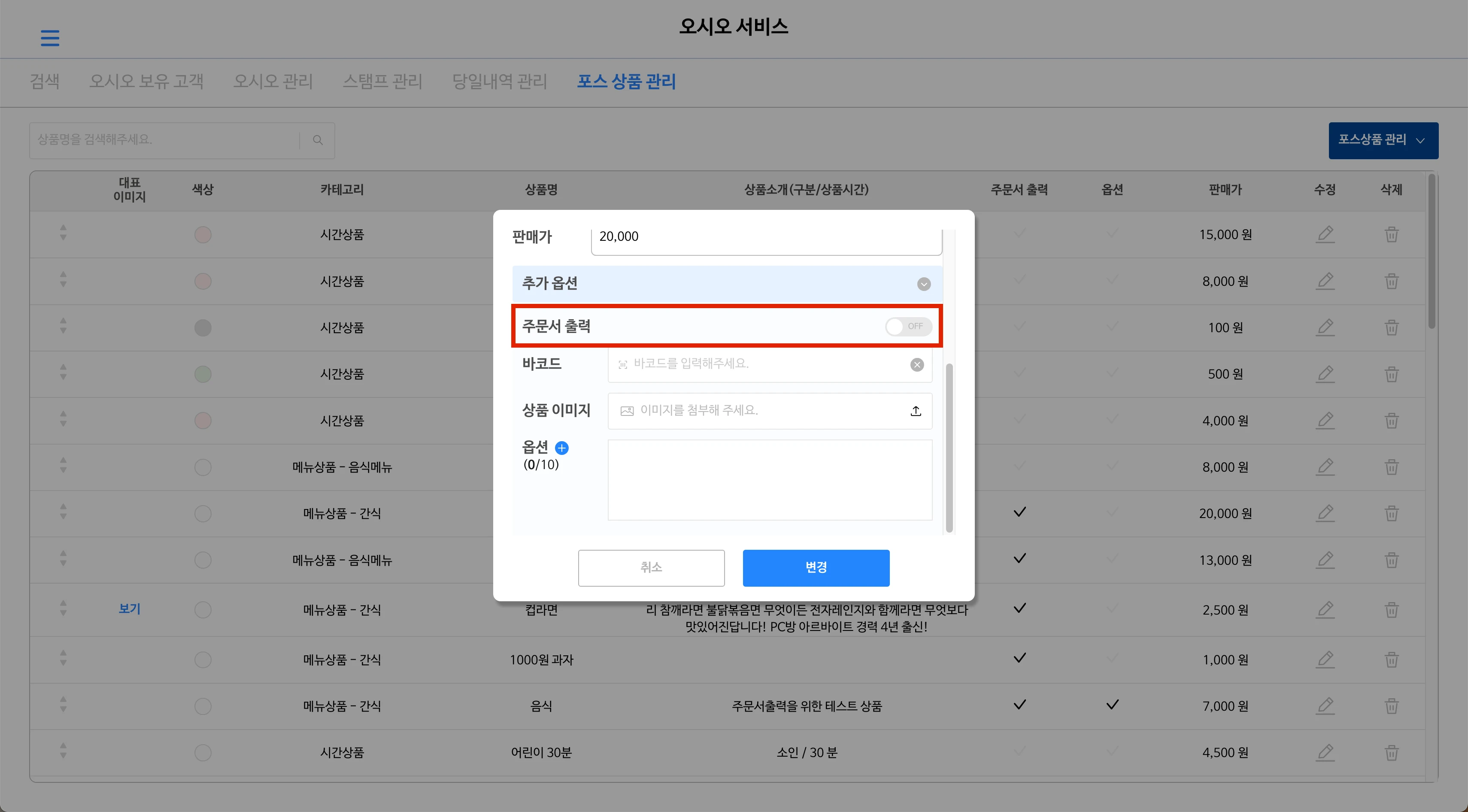
Task: Reorder handle on the 컵라면 row
Action: pyautogui.click(x=63, y=609)
